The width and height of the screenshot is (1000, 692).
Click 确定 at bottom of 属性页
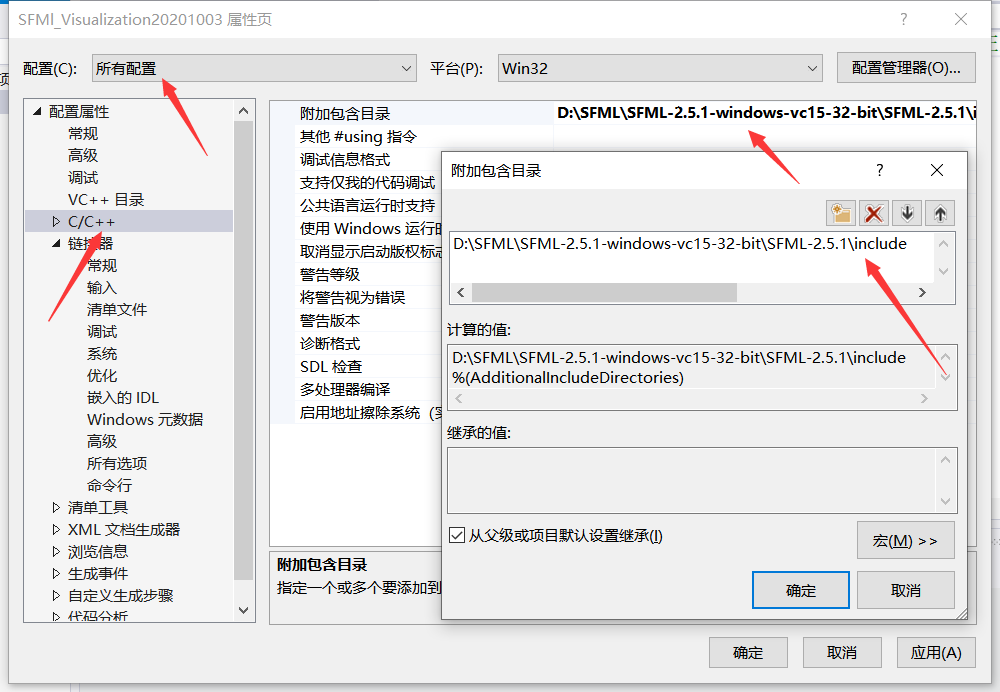(x=748, y=652)
